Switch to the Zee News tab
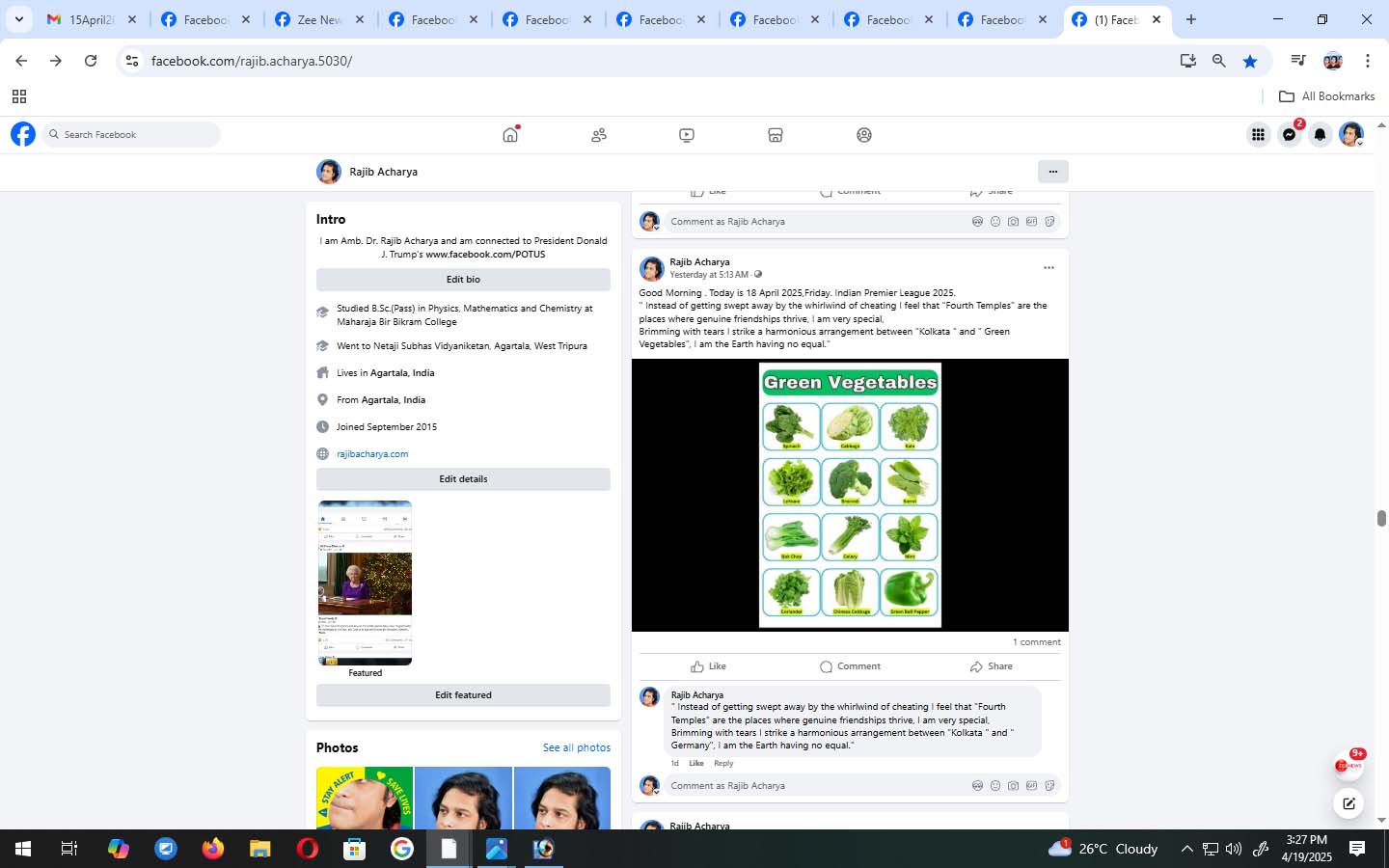The image size is (1389, 868). click(318, 19)
